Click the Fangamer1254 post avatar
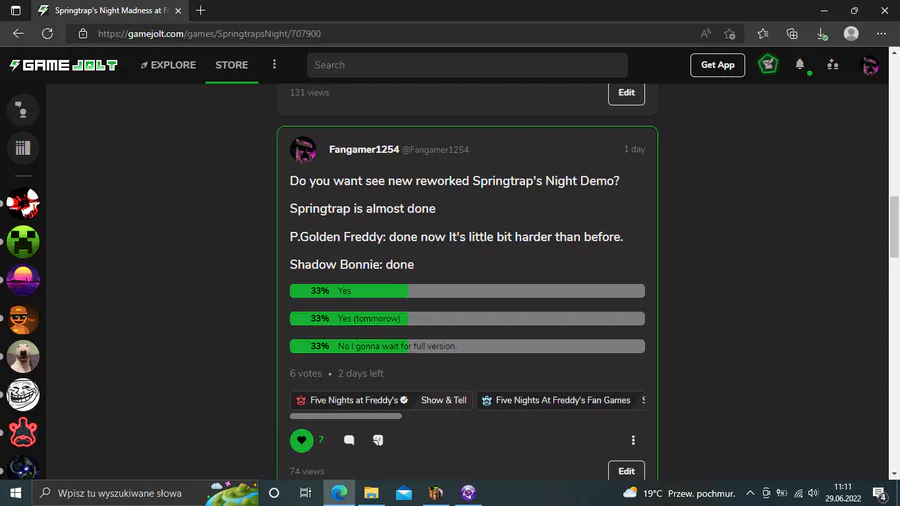This screenshot has width=900, height=506. pos(303,150)
